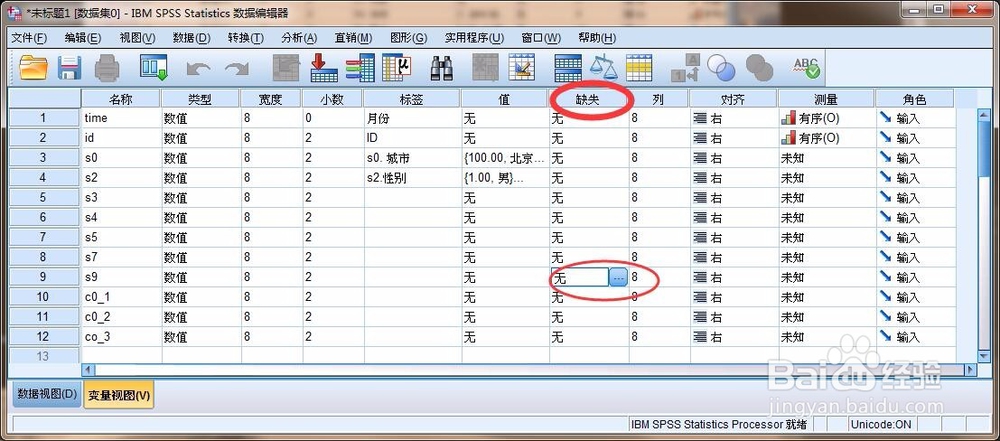Click the horizontal scrollbar left arrow
This screenshot has height=441, width=1000.
pos(89,370)
